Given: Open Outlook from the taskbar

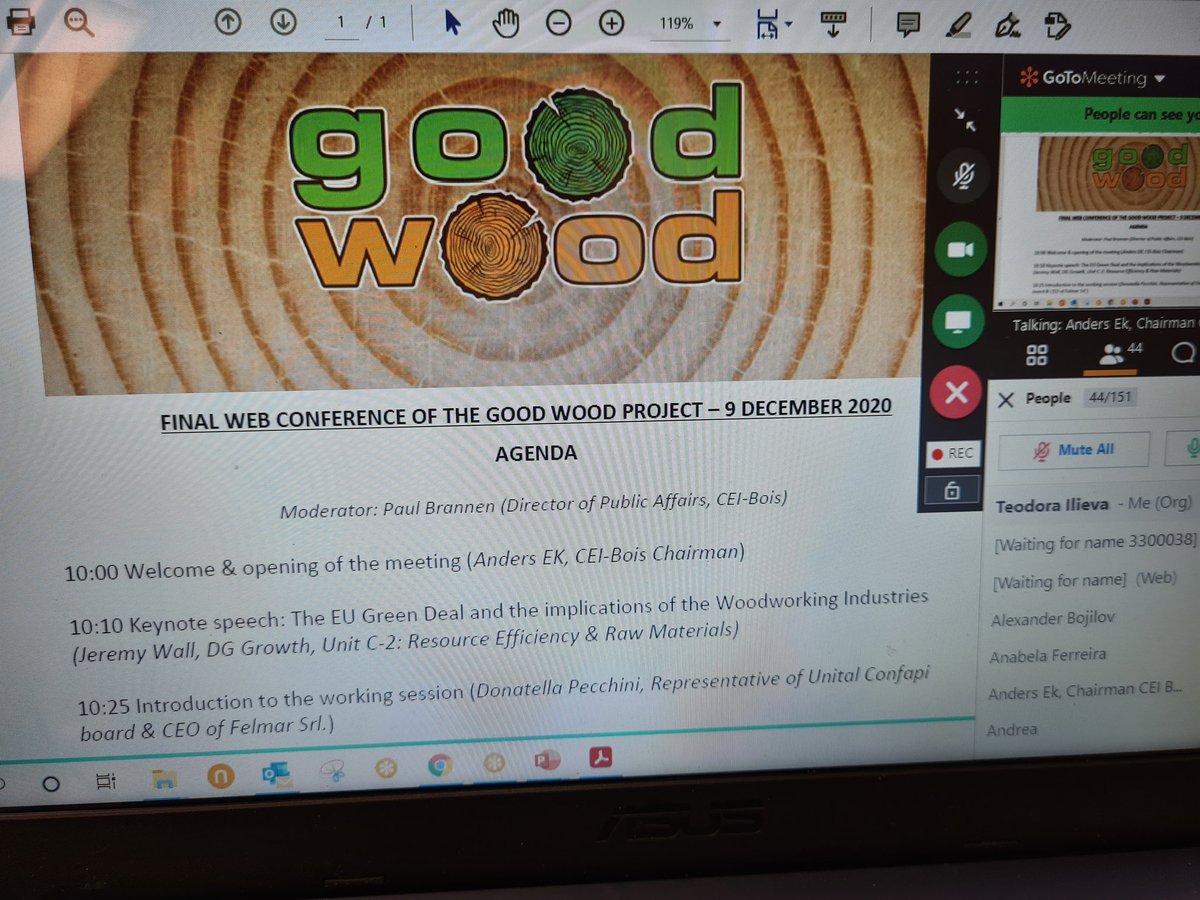Looking at the screenshot, I should [x=275, y=774].
